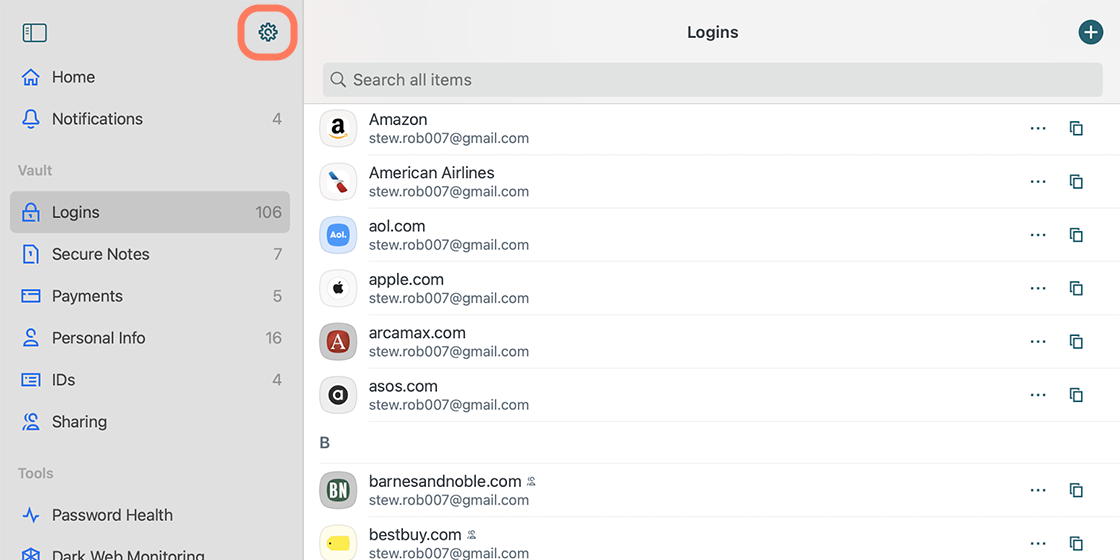Open the bestbuy.com tag icon
1120x560 pixels.
click(x=338, y=543)
